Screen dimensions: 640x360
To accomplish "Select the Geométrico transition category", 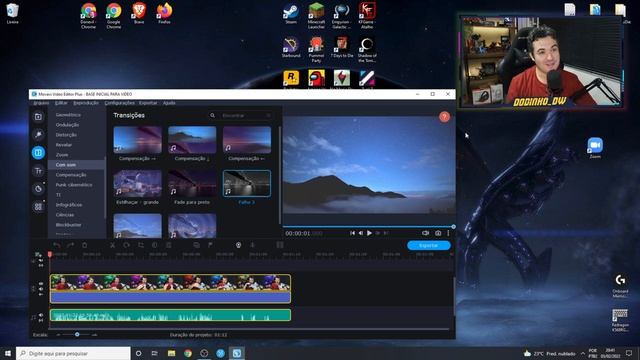I will [x=68, y=115].
